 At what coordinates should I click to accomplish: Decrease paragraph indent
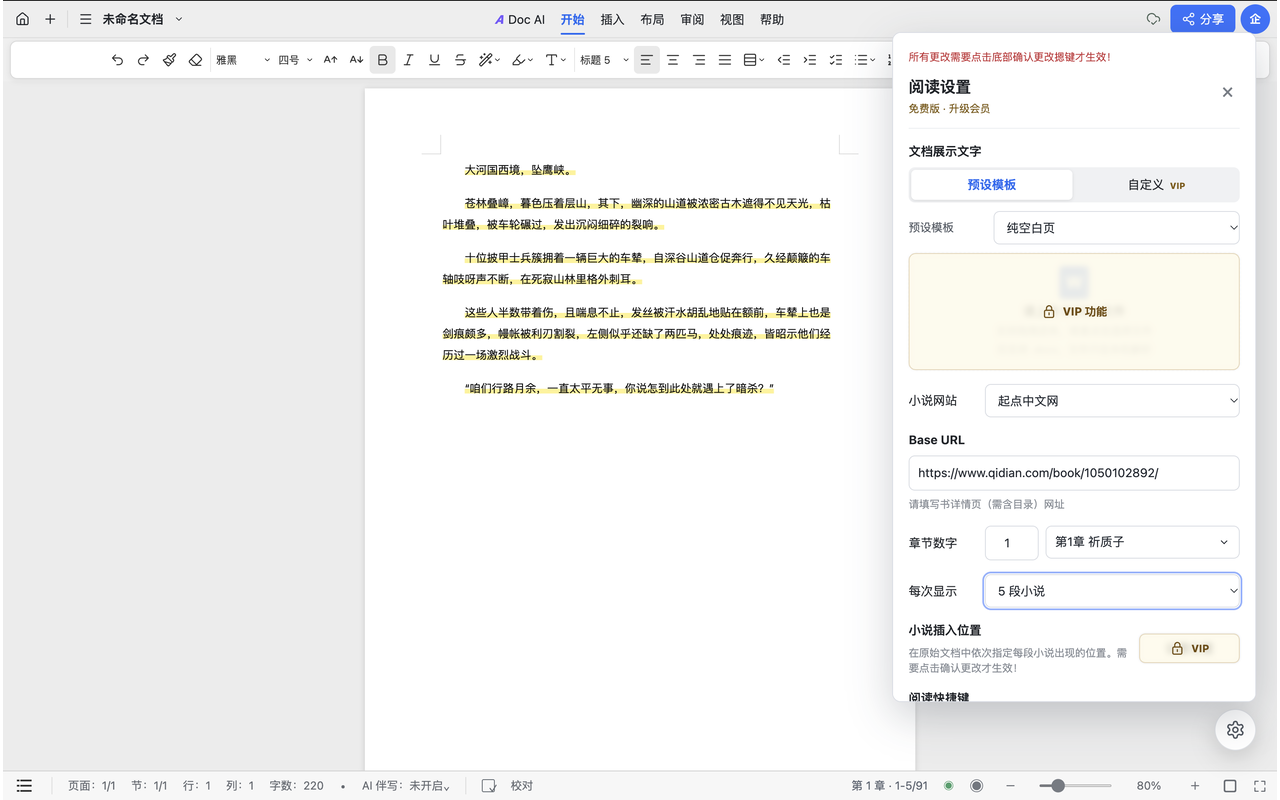(x=784, y=60)
